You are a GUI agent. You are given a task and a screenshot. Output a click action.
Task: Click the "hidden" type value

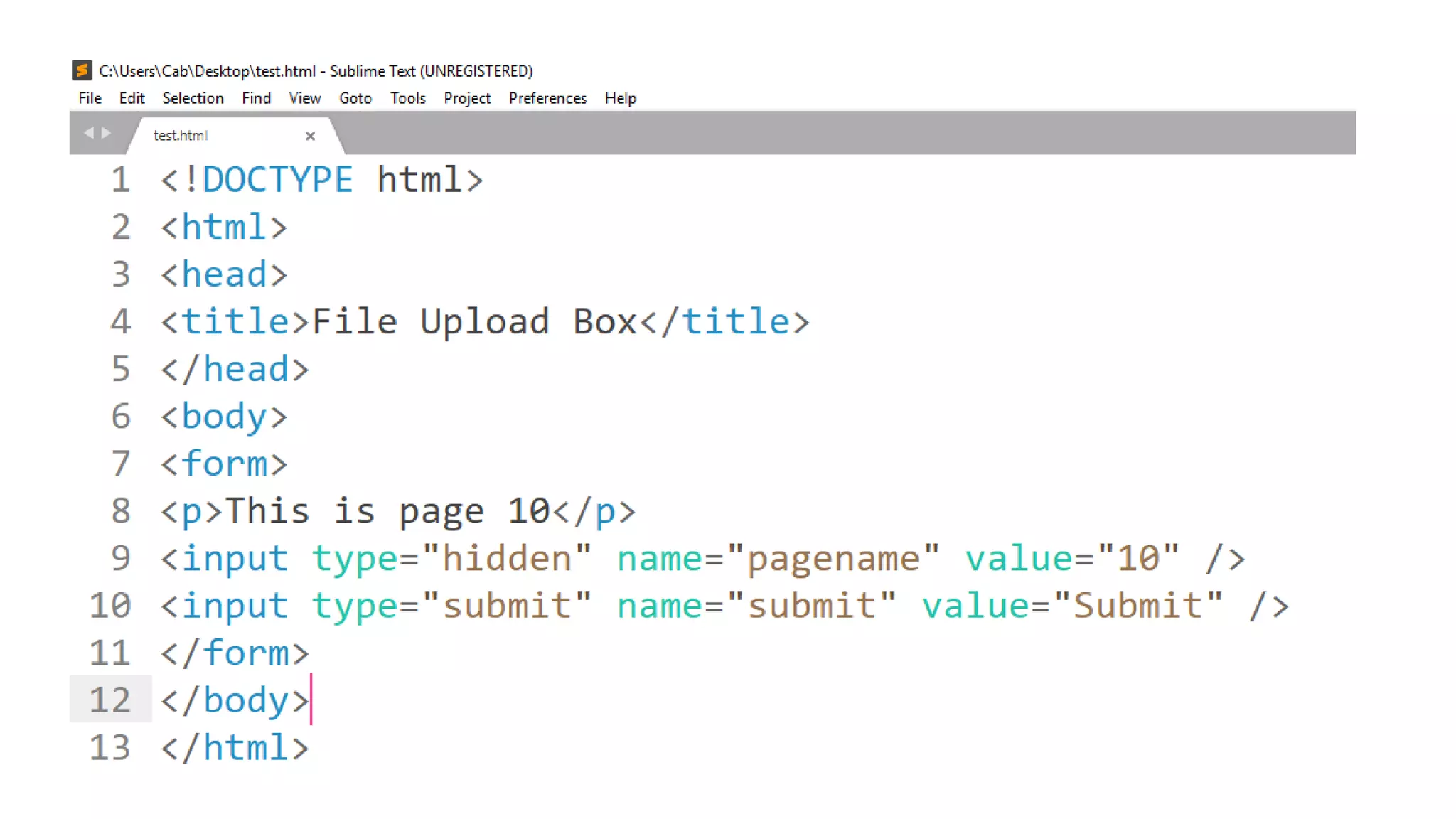507,558
